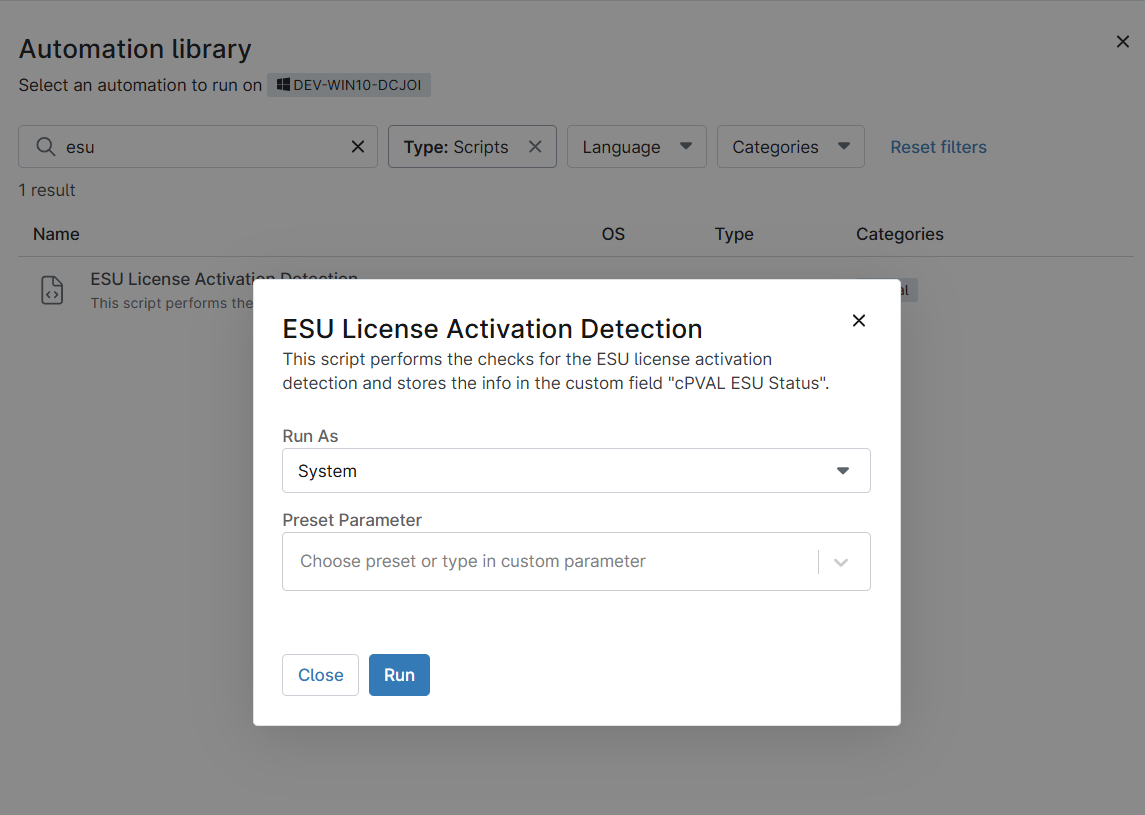Click the search magnifier icon
Image resolution: width=1145 pixels, height=815 pixels.
(45, 147)
